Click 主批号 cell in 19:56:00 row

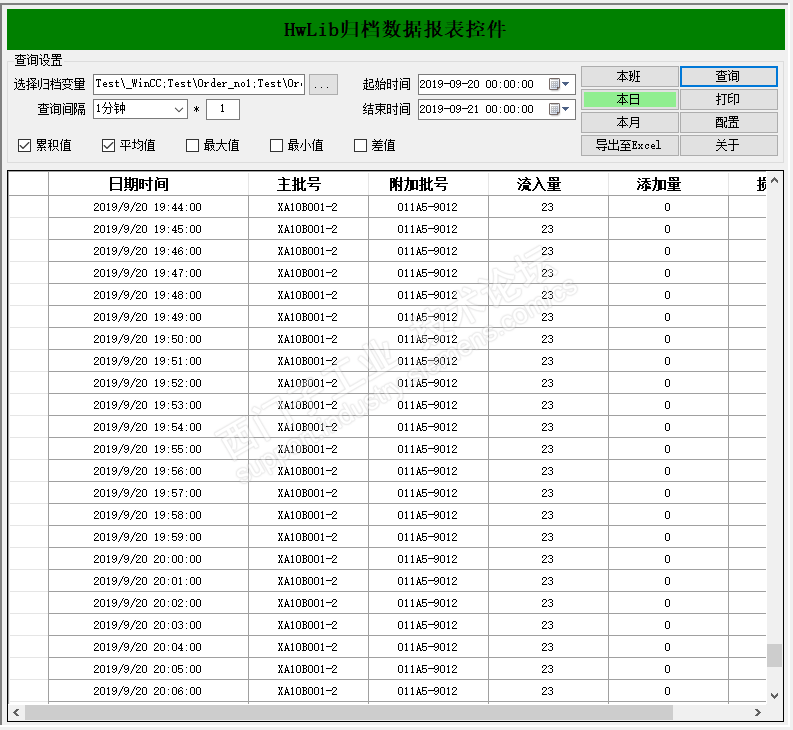308,471
